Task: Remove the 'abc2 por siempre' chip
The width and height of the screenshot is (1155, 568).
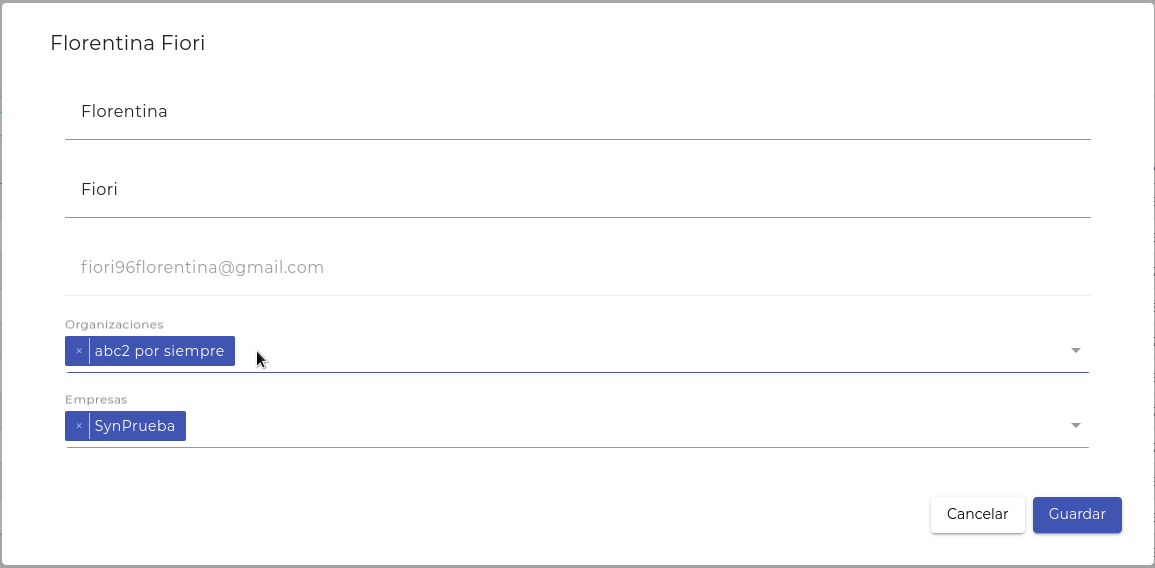Action: pyautogui.click(x=79, y=351)
